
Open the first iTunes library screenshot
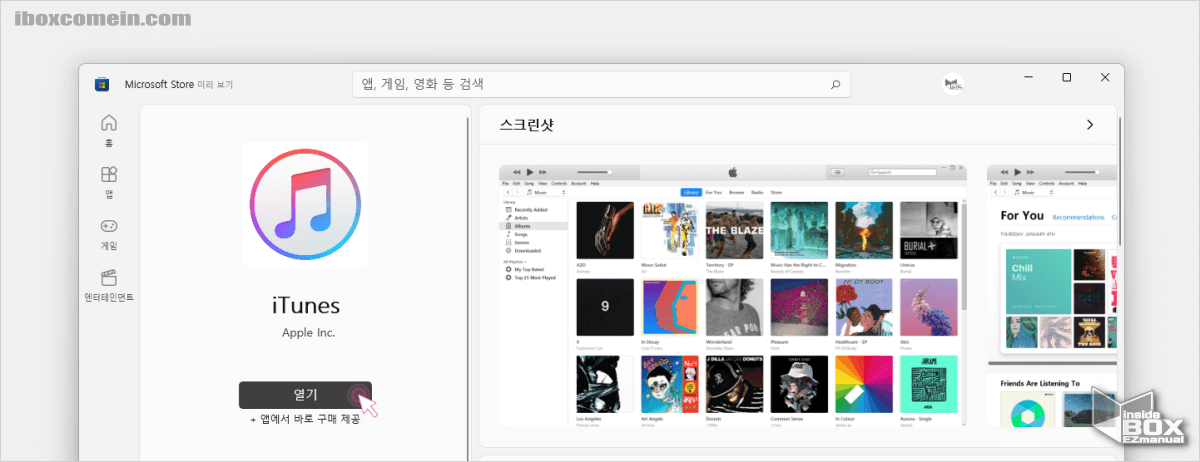[733, 295]
